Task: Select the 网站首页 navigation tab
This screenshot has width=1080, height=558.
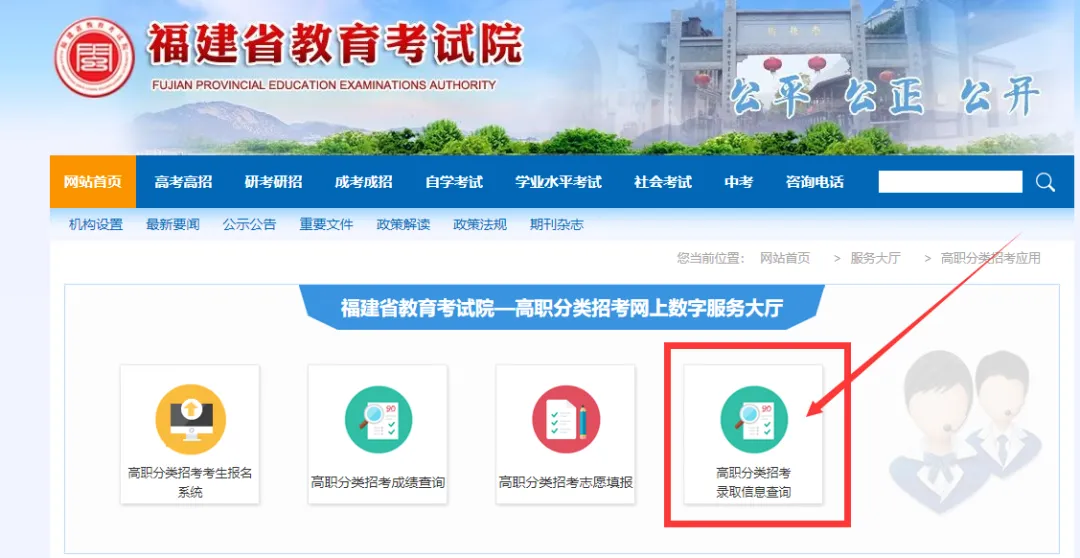Action: [93, 182]
